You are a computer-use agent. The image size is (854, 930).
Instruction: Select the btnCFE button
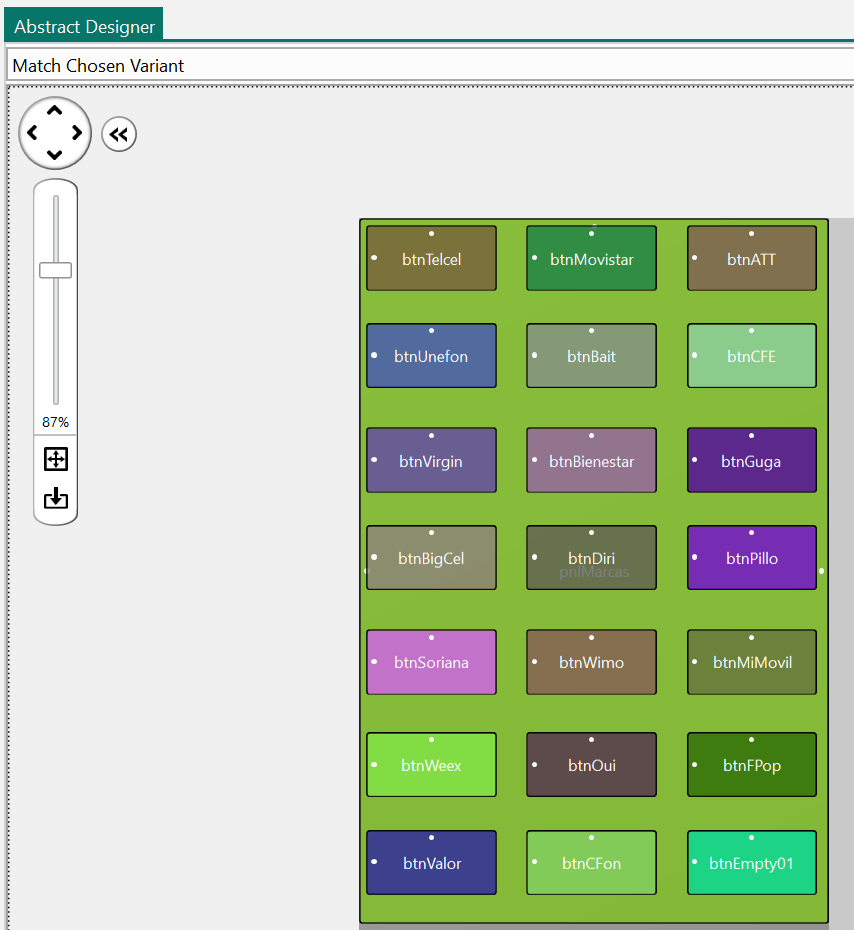coord(752,356)
